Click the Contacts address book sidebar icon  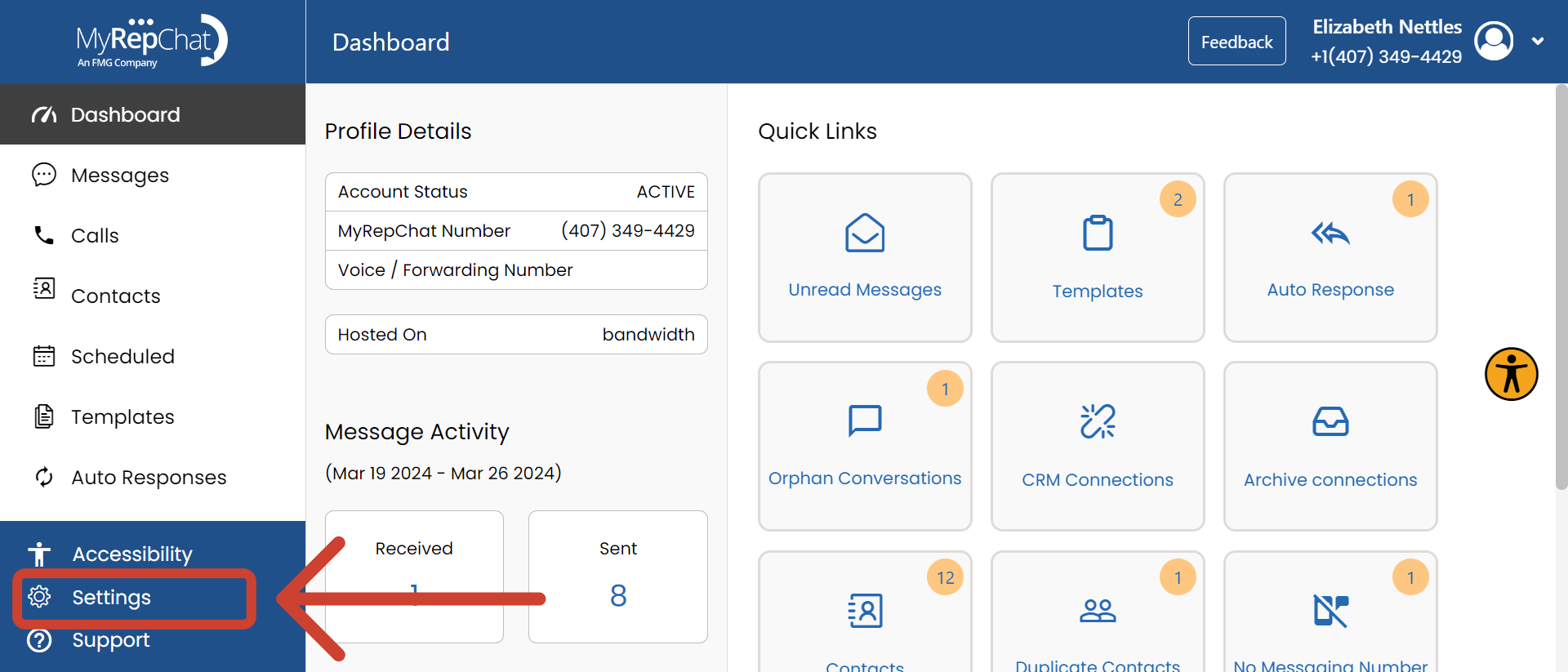(44, 288)
